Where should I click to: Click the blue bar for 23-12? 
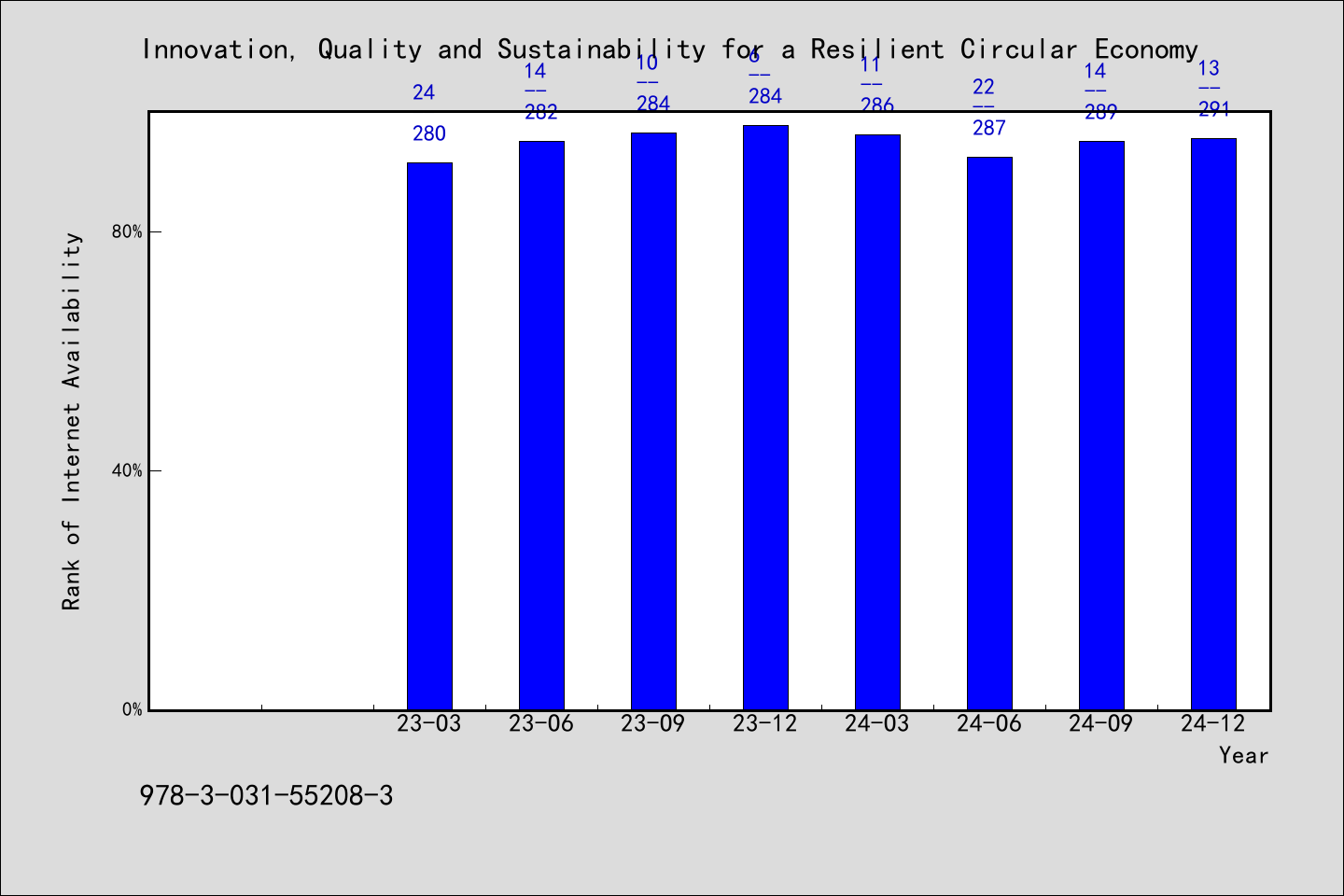[765, 417]
